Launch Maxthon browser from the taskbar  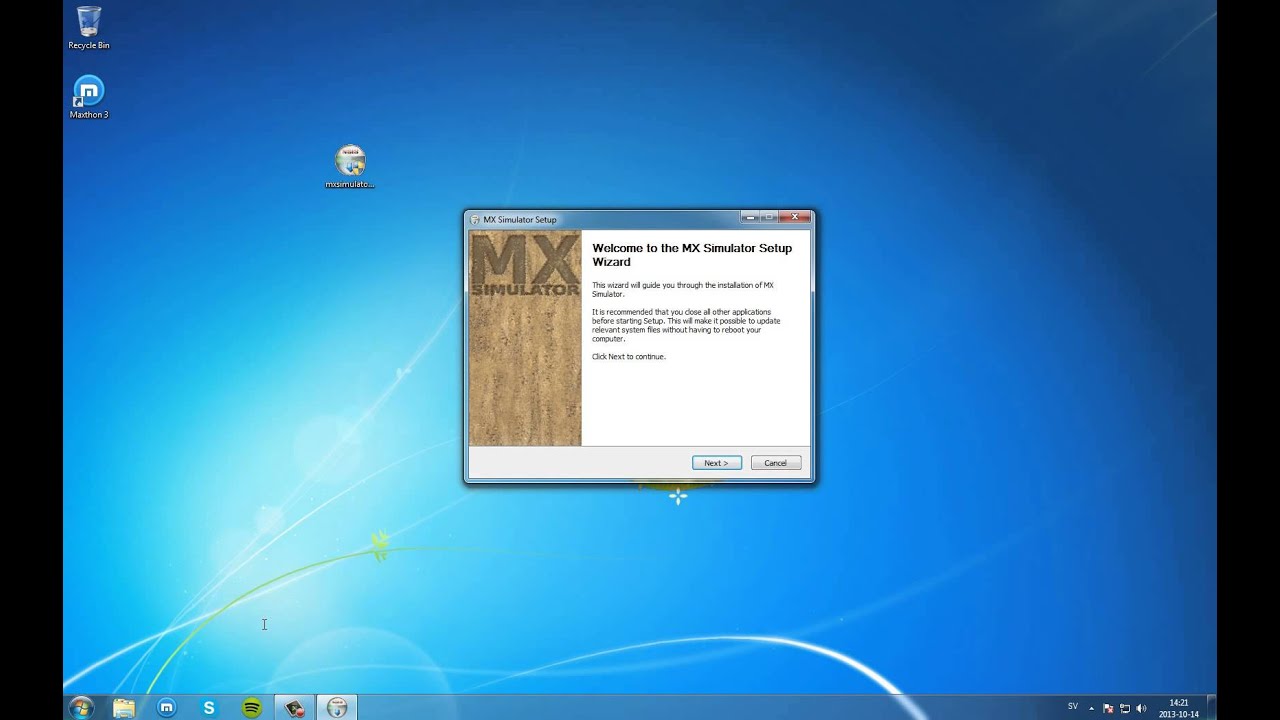point(167,708)
